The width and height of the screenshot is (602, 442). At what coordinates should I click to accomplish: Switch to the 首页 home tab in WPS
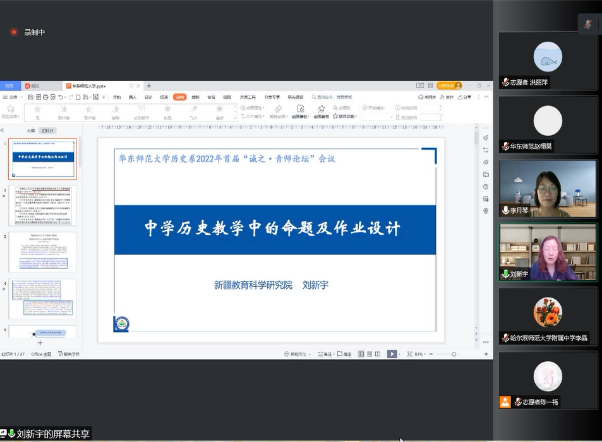click(x=10, y=86)
